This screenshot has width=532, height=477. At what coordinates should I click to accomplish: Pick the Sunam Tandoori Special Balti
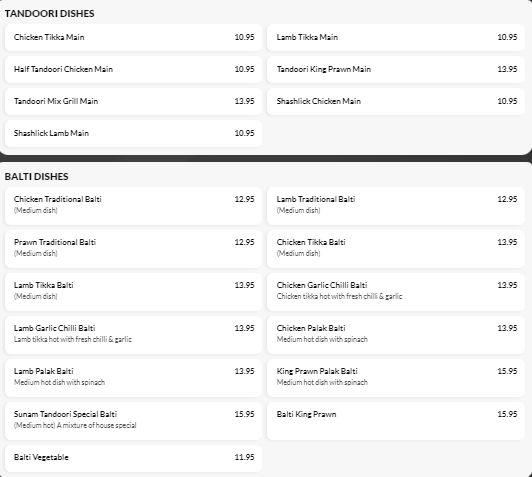click(x=133, y=421)
